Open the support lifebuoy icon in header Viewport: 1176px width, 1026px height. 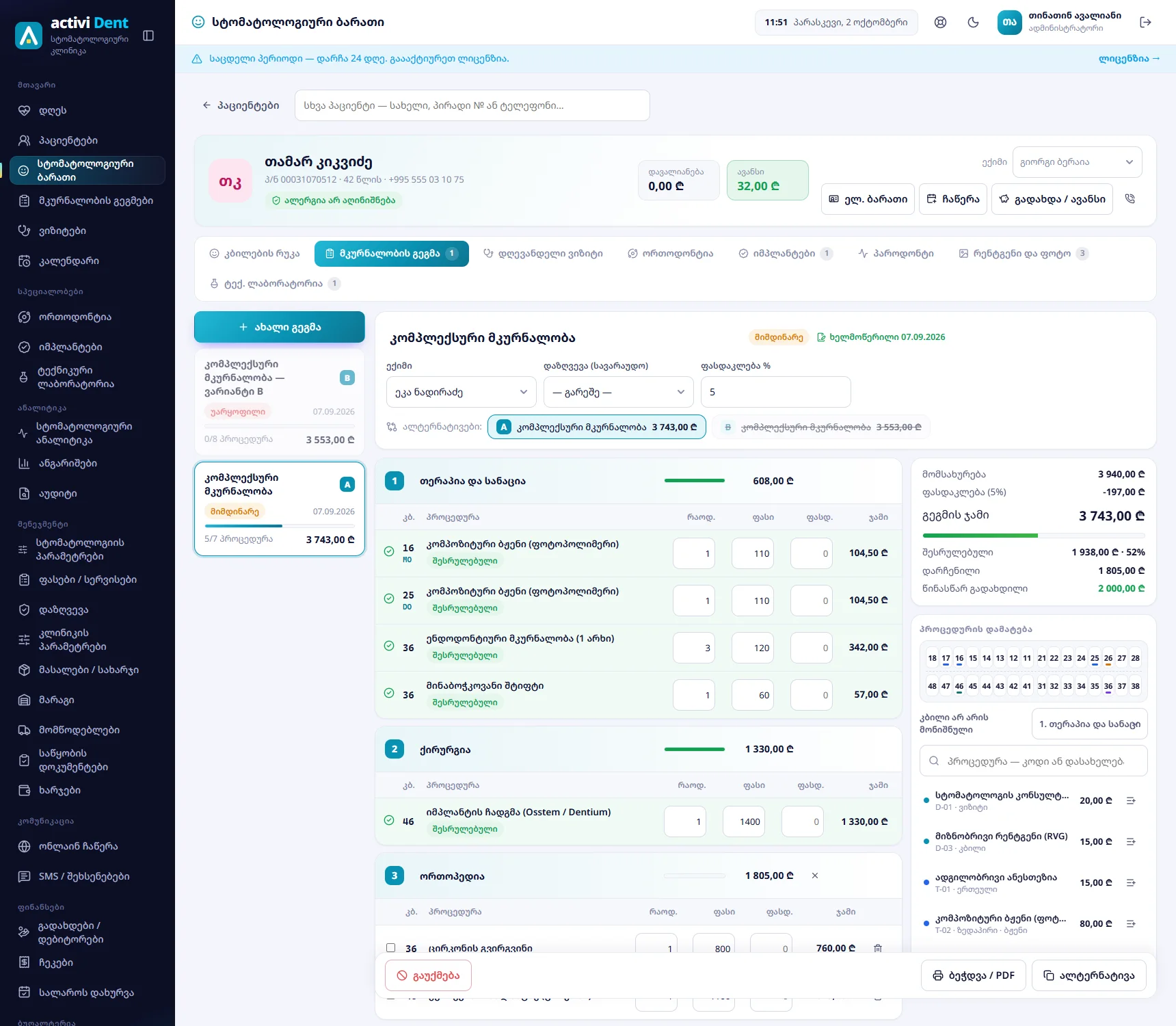click(941, 23)
